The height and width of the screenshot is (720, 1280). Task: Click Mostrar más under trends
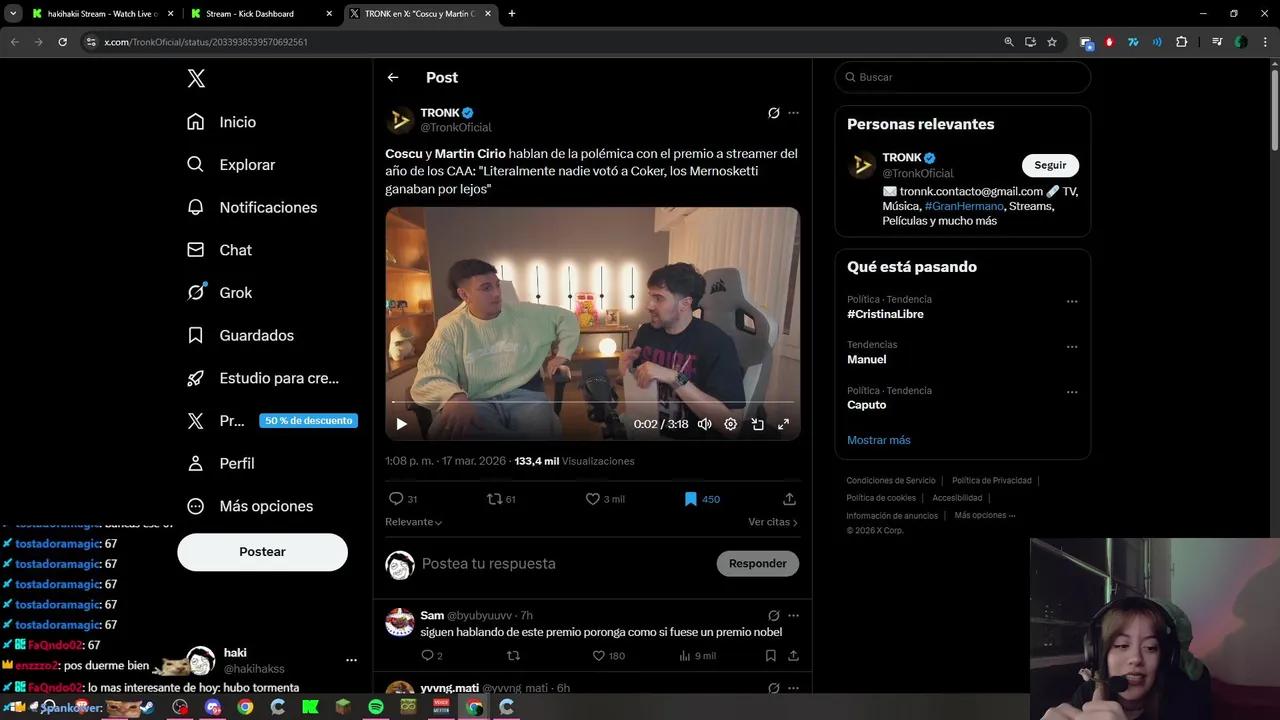pos(879,440)
